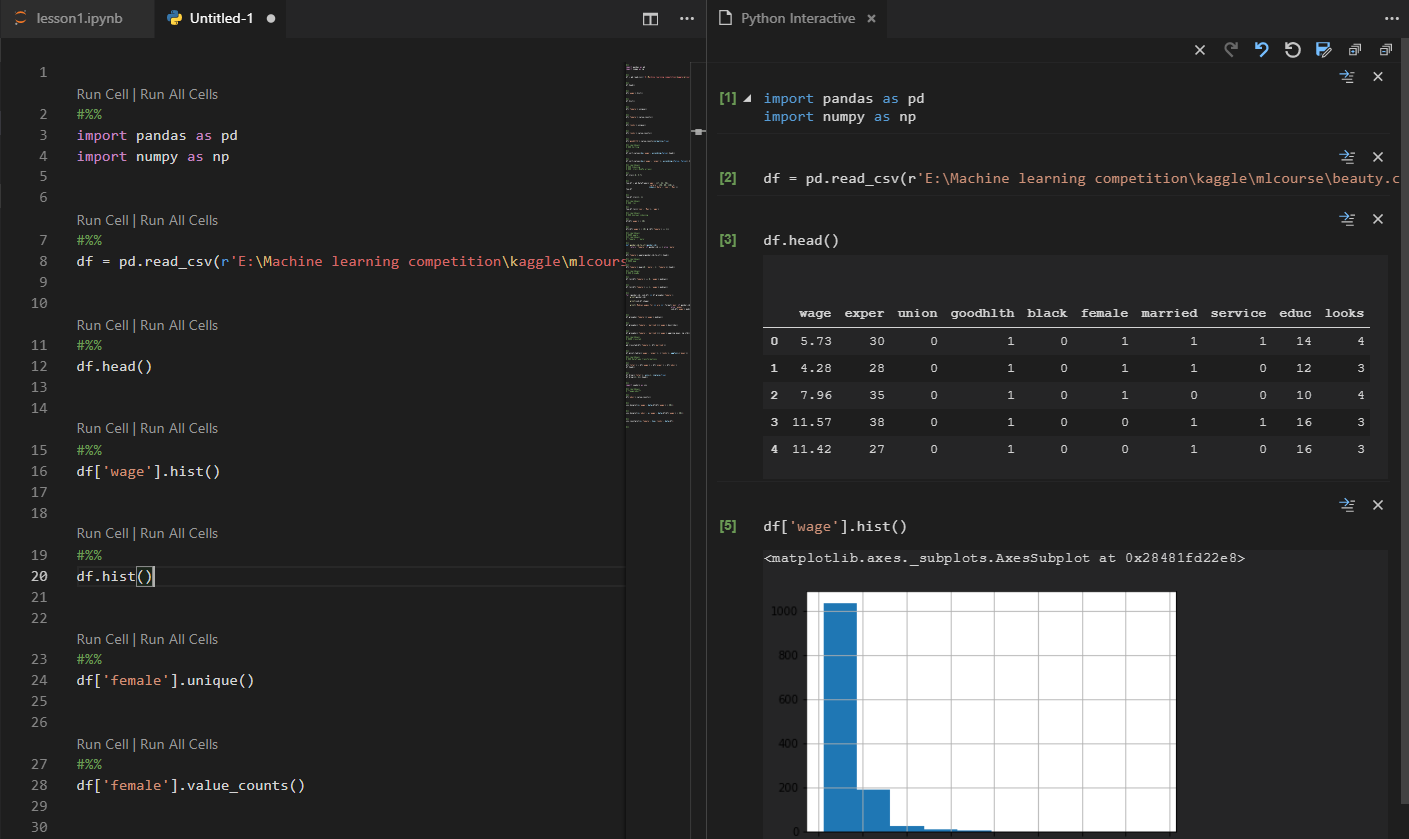This screenshot has width=1409, height=839.
Task: Open the interactive window's ellipsis menu
Action: (1392, 18)
